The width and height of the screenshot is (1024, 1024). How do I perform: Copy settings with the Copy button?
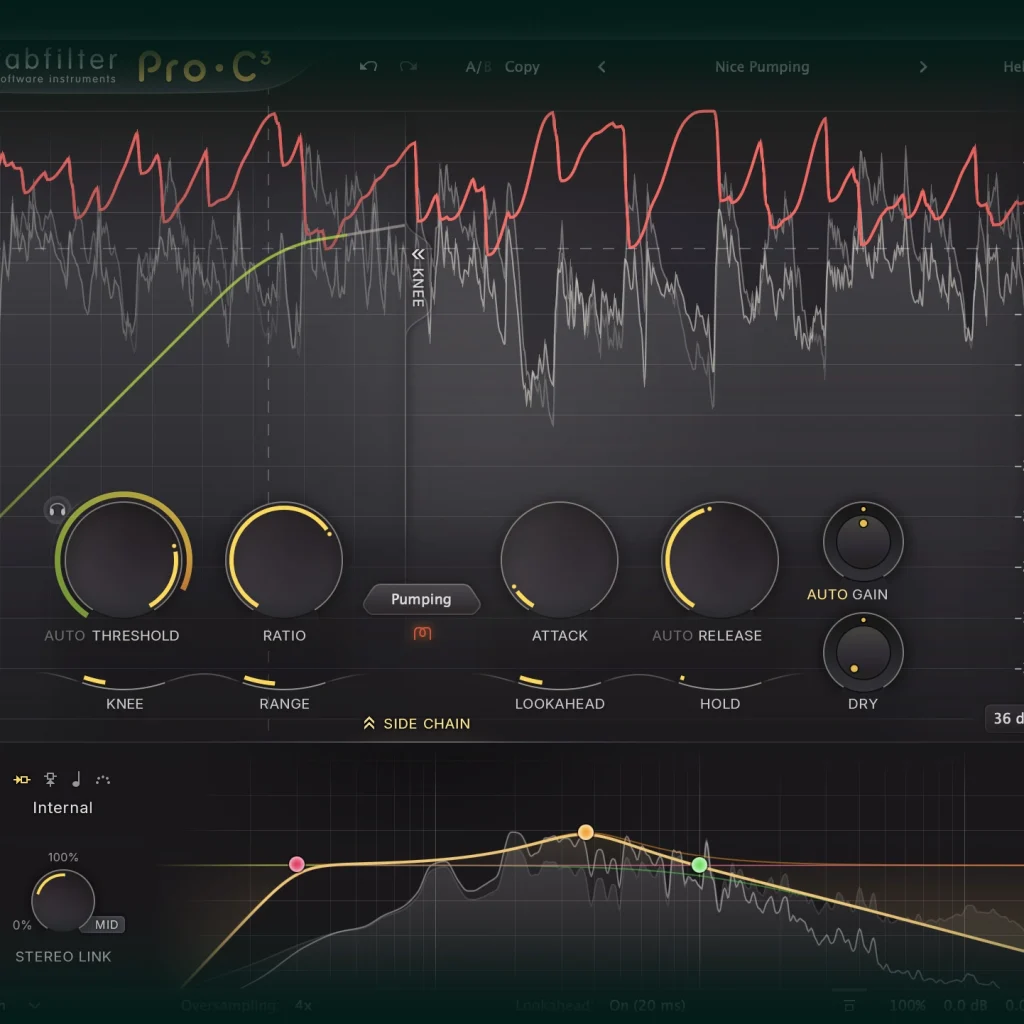point(522,67)
